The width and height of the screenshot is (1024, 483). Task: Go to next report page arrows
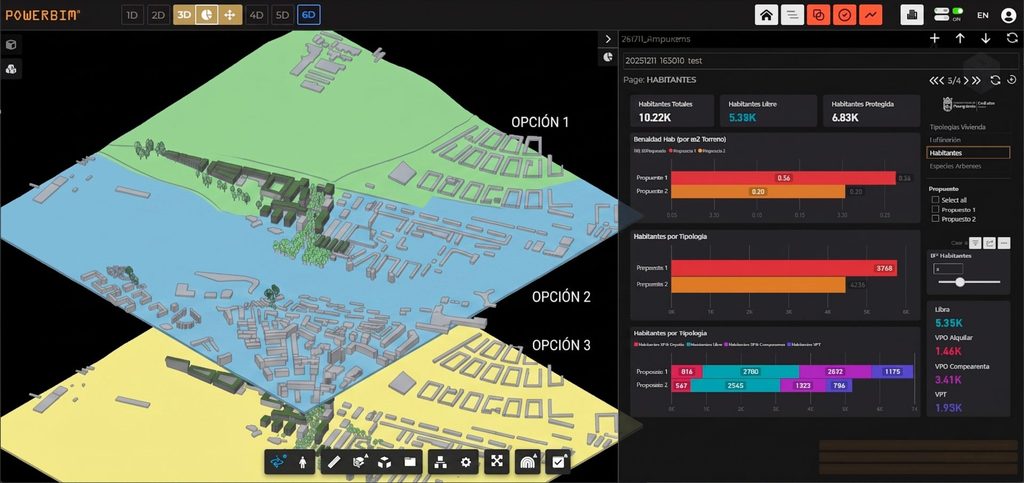[x=976, y=80]
